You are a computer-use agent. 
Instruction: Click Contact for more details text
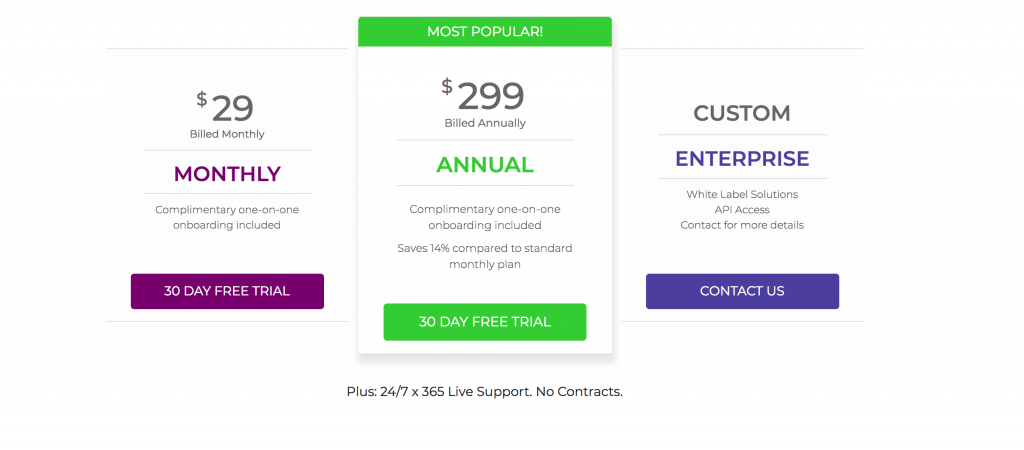pyautogui.click(x=742, y=225)
